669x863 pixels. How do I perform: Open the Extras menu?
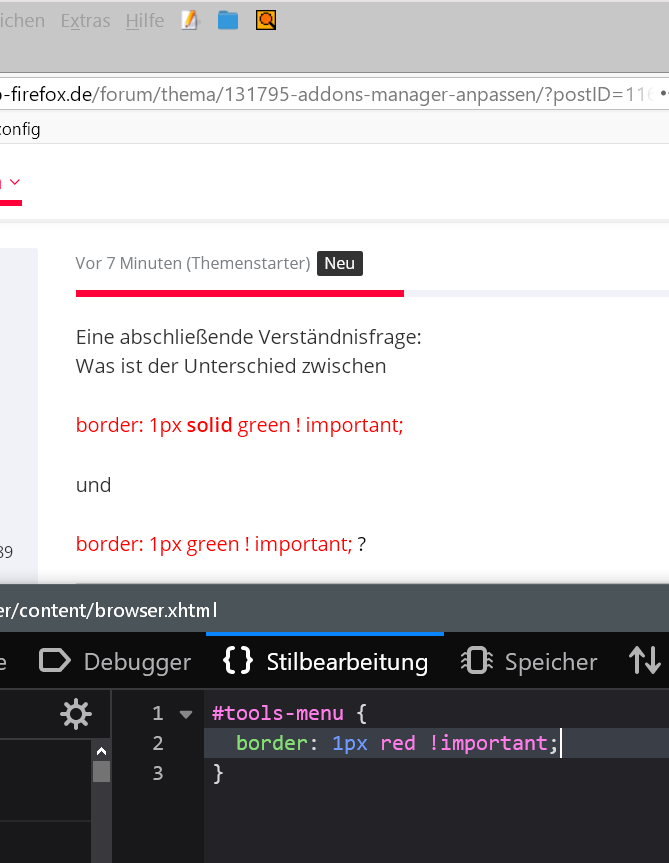coord(85,20)
